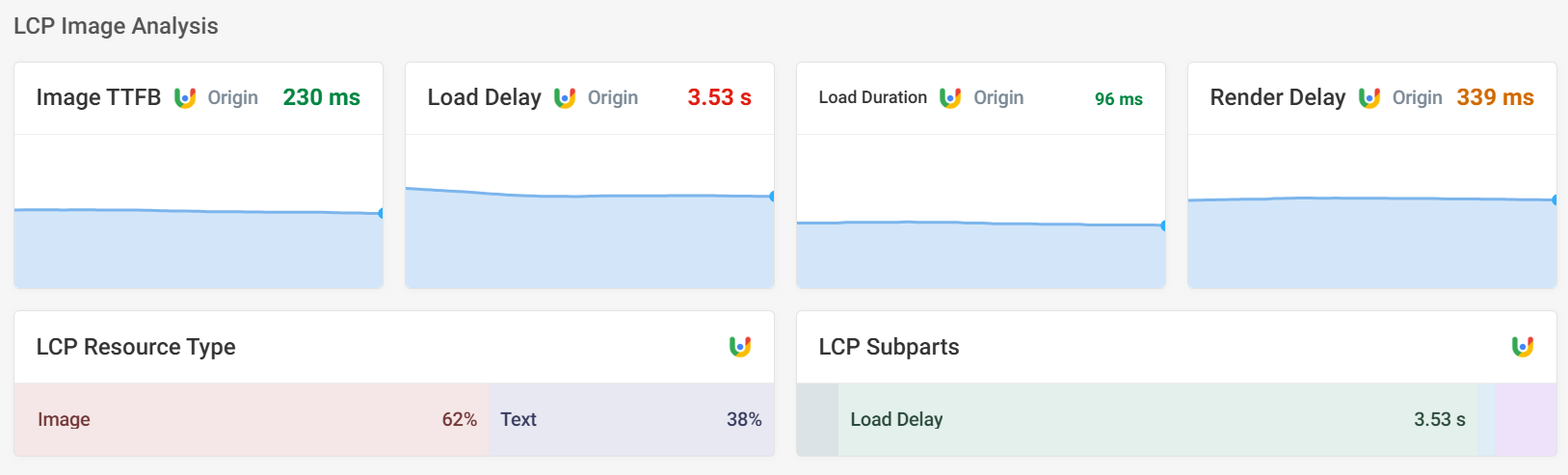The height and width of the screenshot is (475, 1568).
Task: Open the Render Delay card title
Action: [1277, 97]
